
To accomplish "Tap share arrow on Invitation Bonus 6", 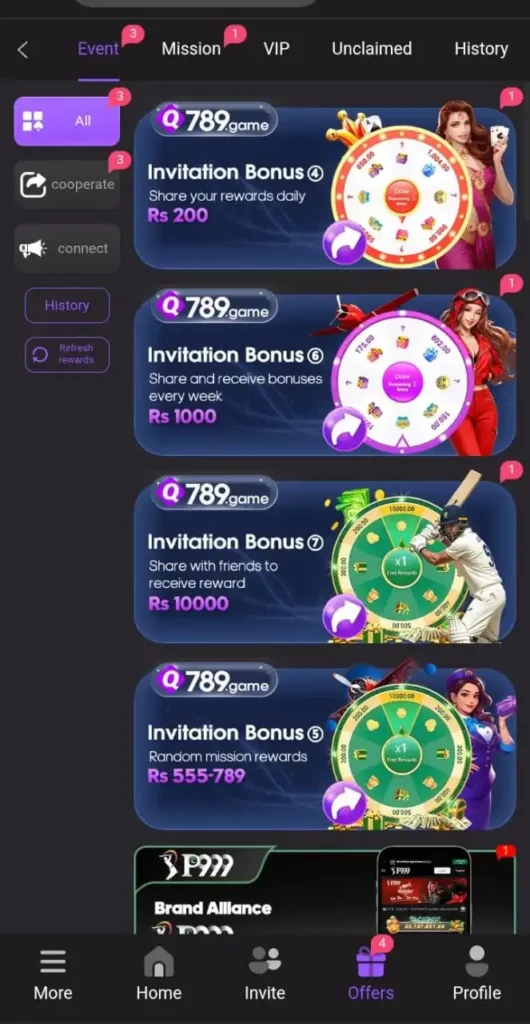I will (x=344, y=429).
